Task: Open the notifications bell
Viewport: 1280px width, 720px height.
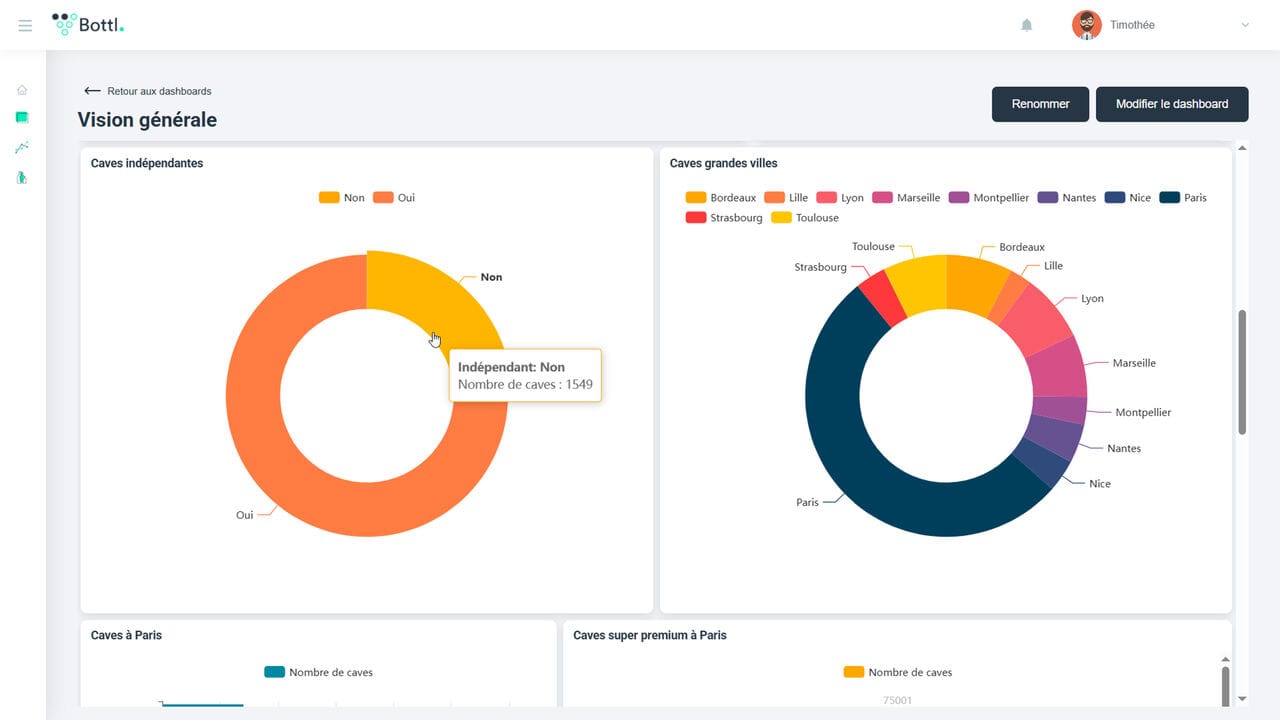Action: point(1026,25)
